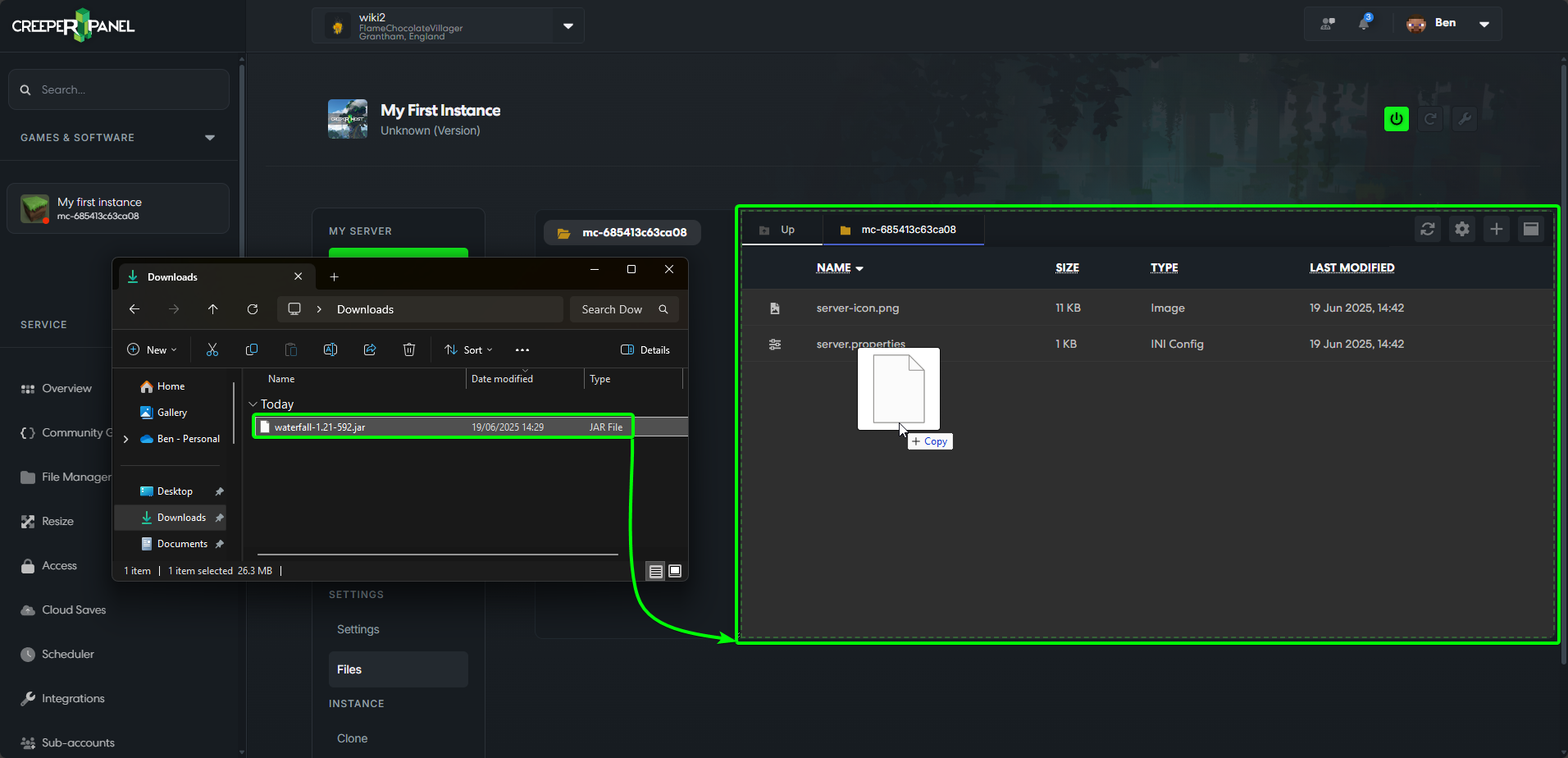The height and width of the screenshot is (758, 1568).
Task: Toggle the Details pane in Explorer
Action: pyautogui.click(x=645, y=349)
